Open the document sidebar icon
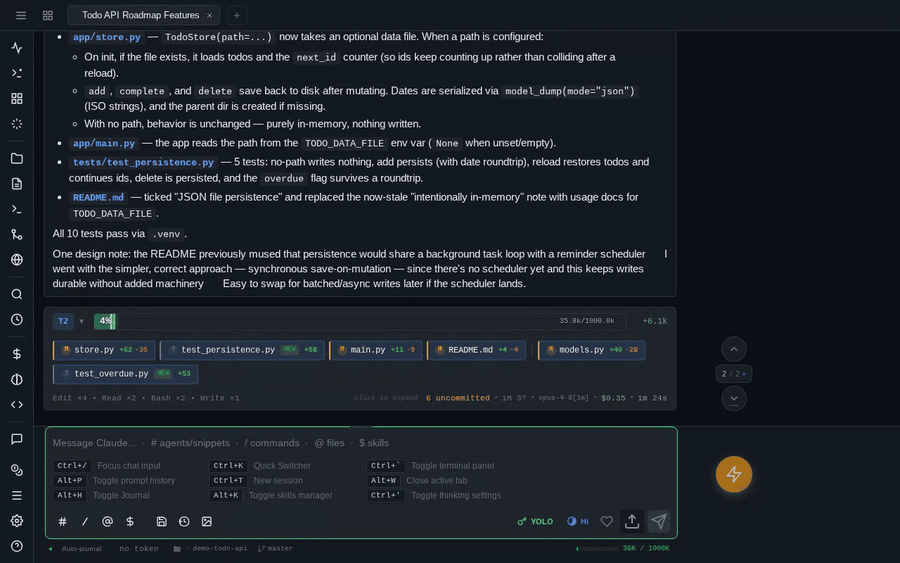This screenshot has height=563, width=900. pos(17,184)
